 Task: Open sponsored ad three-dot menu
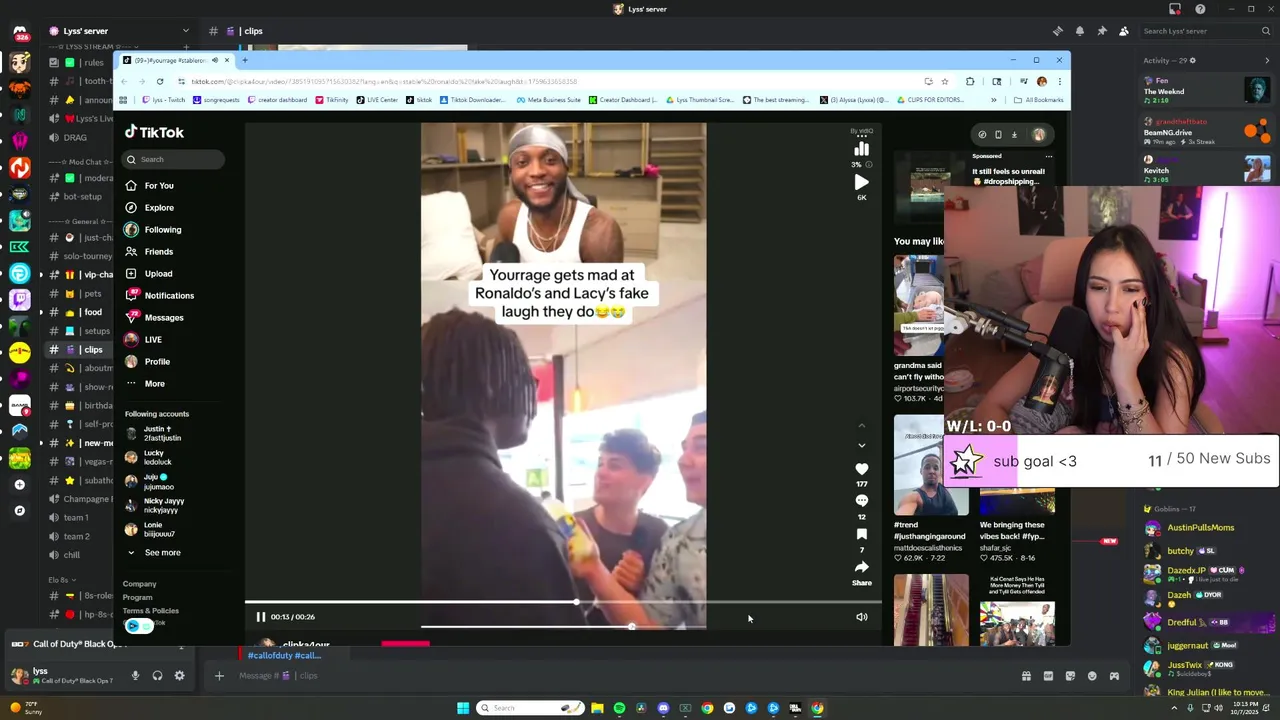(1049, 156)
